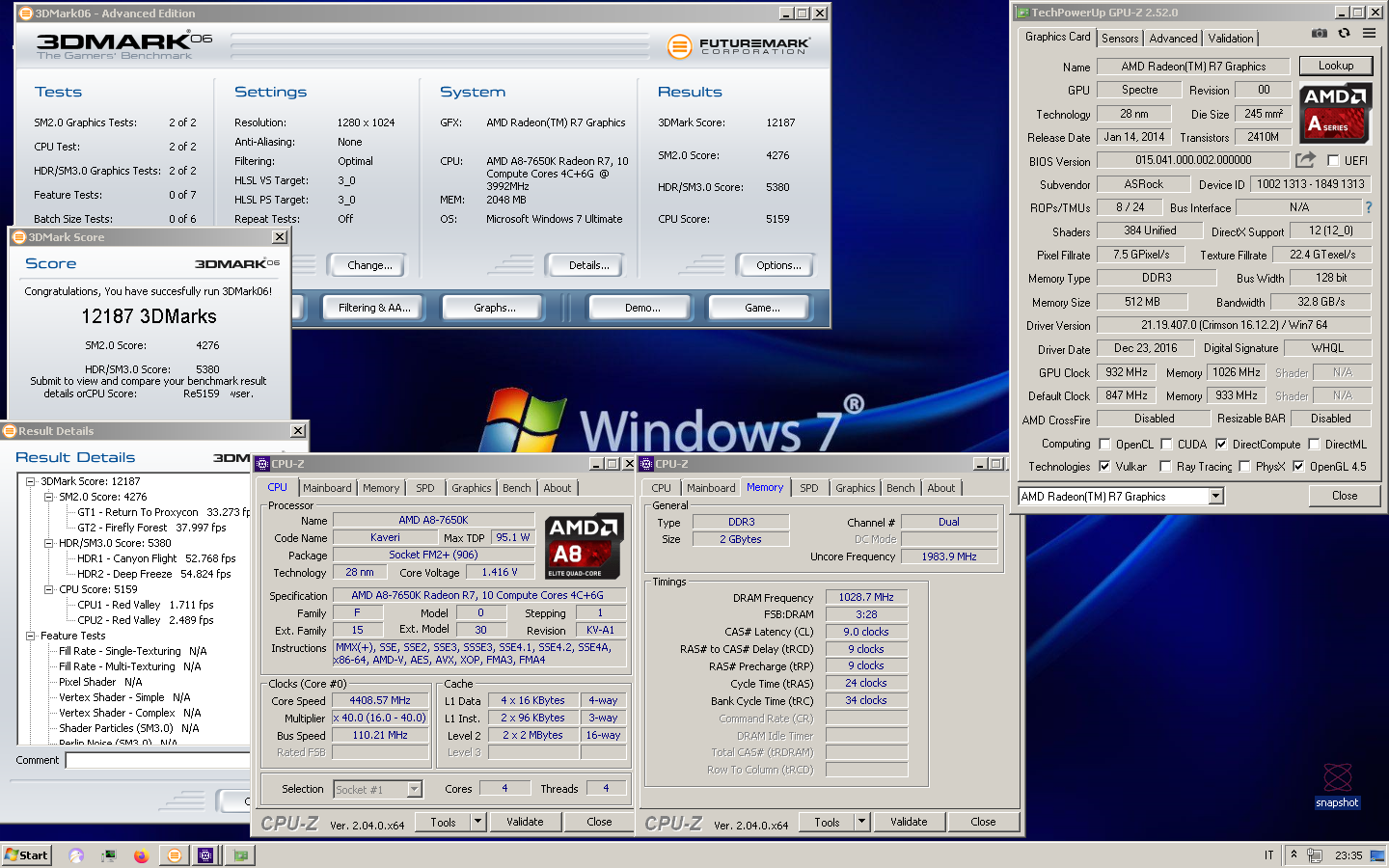Click the Change... button in 3DMark06
The height and width of the screenshot is (868, 1389).
(x=369, y=265)
